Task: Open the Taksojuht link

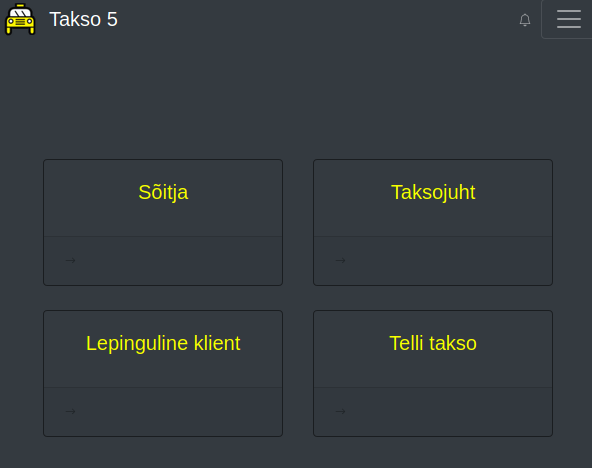Action: pos(433,192)
